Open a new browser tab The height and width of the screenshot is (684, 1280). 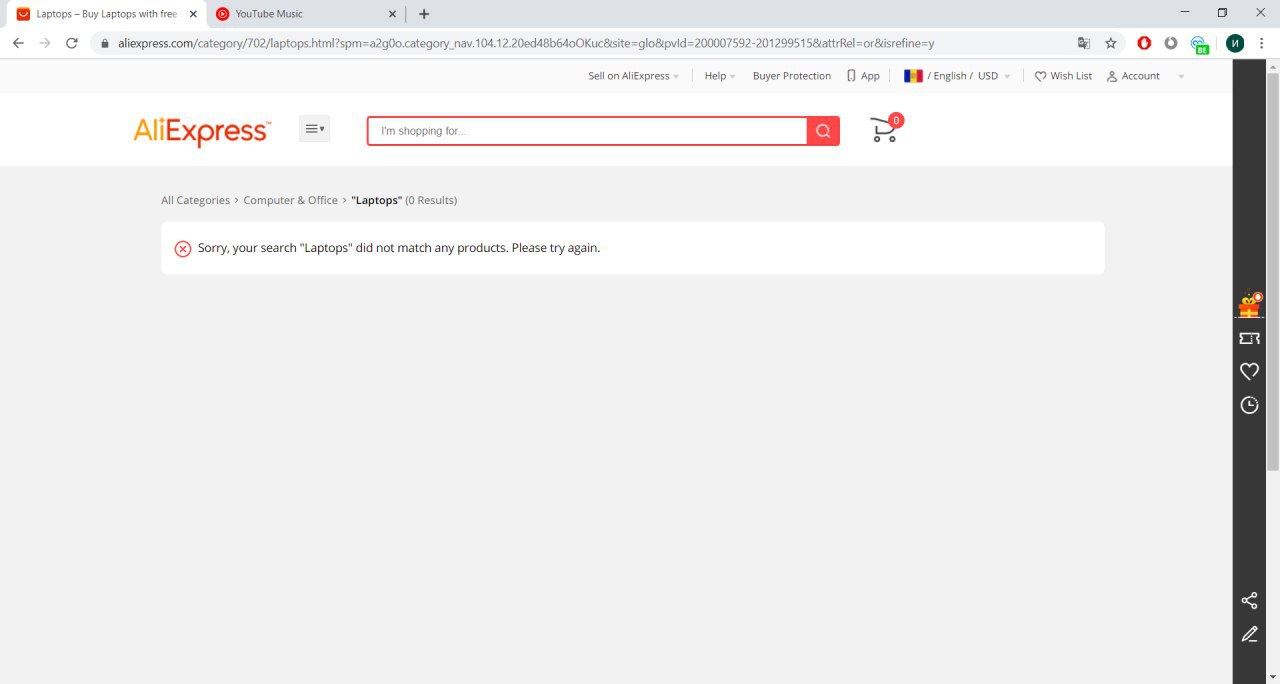424,14
